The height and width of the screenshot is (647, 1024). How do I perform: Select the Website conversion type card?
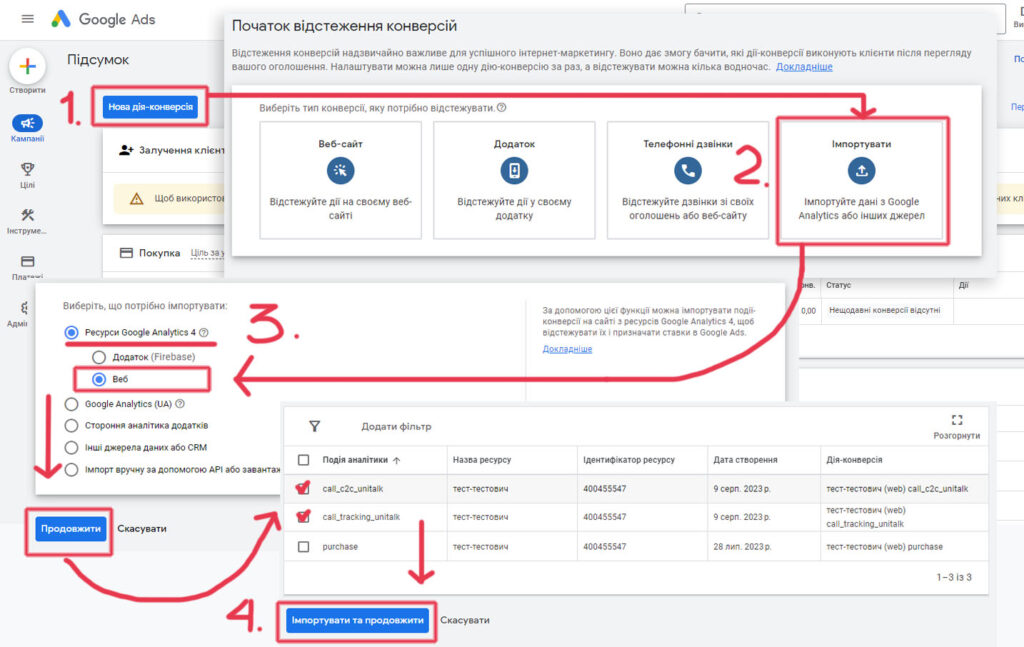(x=340, y=180)
